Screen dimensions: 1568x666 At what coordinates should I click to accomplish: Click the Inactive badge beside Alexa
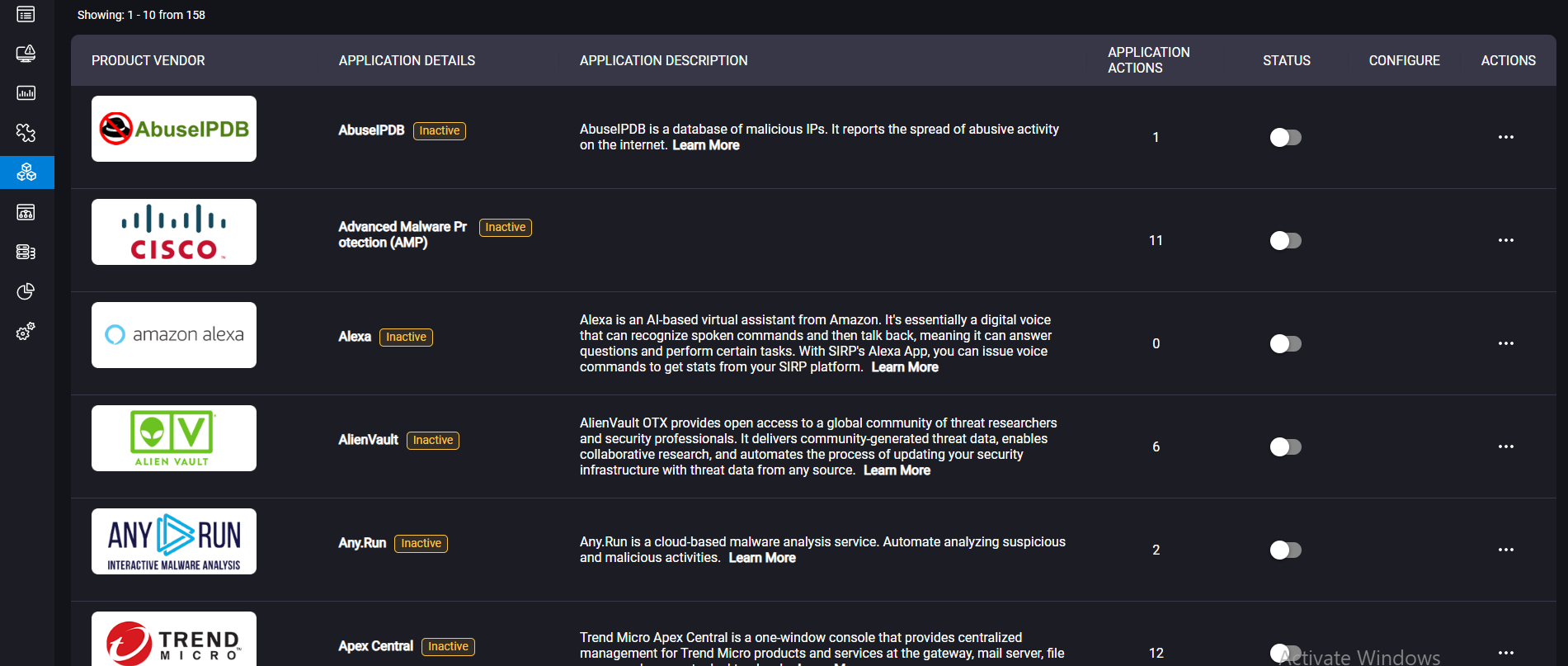[x=407, y=338]
